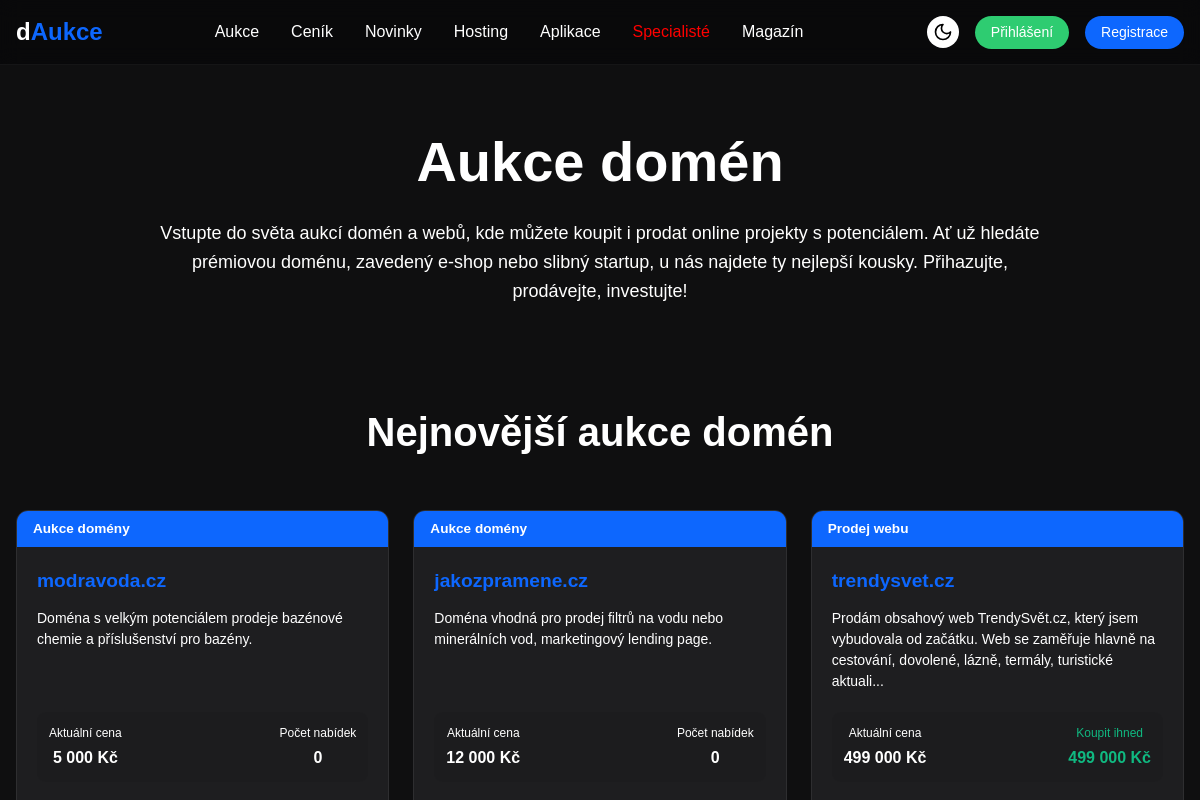The image size is (1200, 800).
Task: Select the 'Prodej webu' card header
Action: click(x=997, y=529)
